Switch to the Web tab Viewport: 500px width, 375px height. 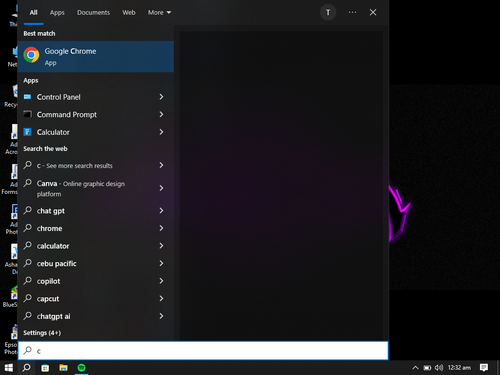coord(129,13)
